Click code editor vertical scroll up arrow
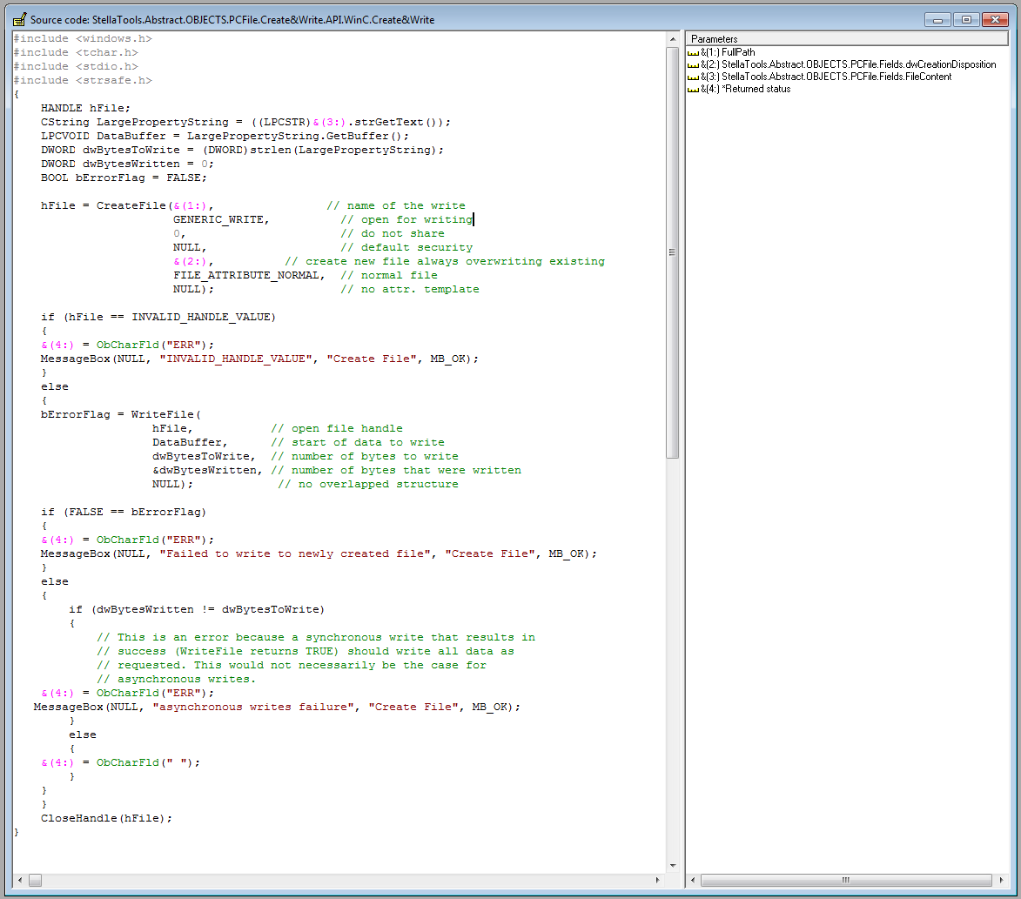The width and height of the screenshot is (1021, 899). pos(673,39)
